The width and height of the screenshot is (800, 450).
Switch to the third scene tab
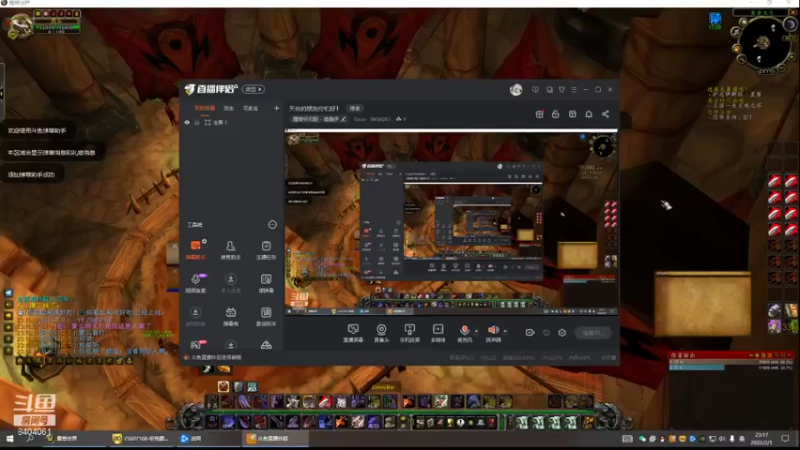pyautogui.click(x=251, y=108)
